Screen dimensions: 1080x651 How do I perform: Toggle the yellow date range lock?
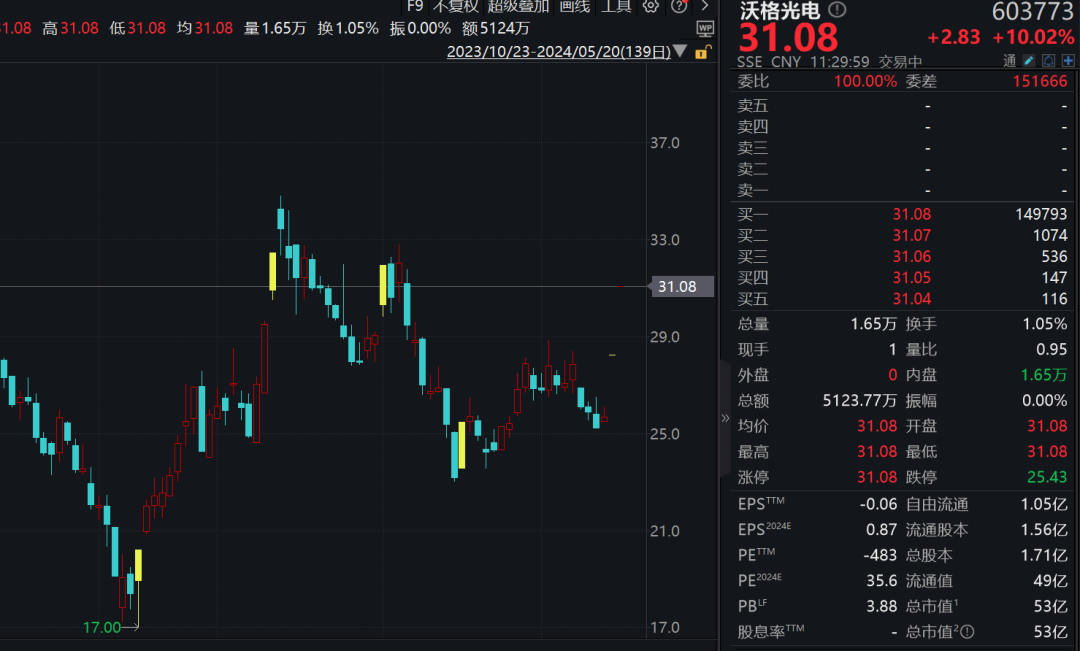tap(703, 51)
